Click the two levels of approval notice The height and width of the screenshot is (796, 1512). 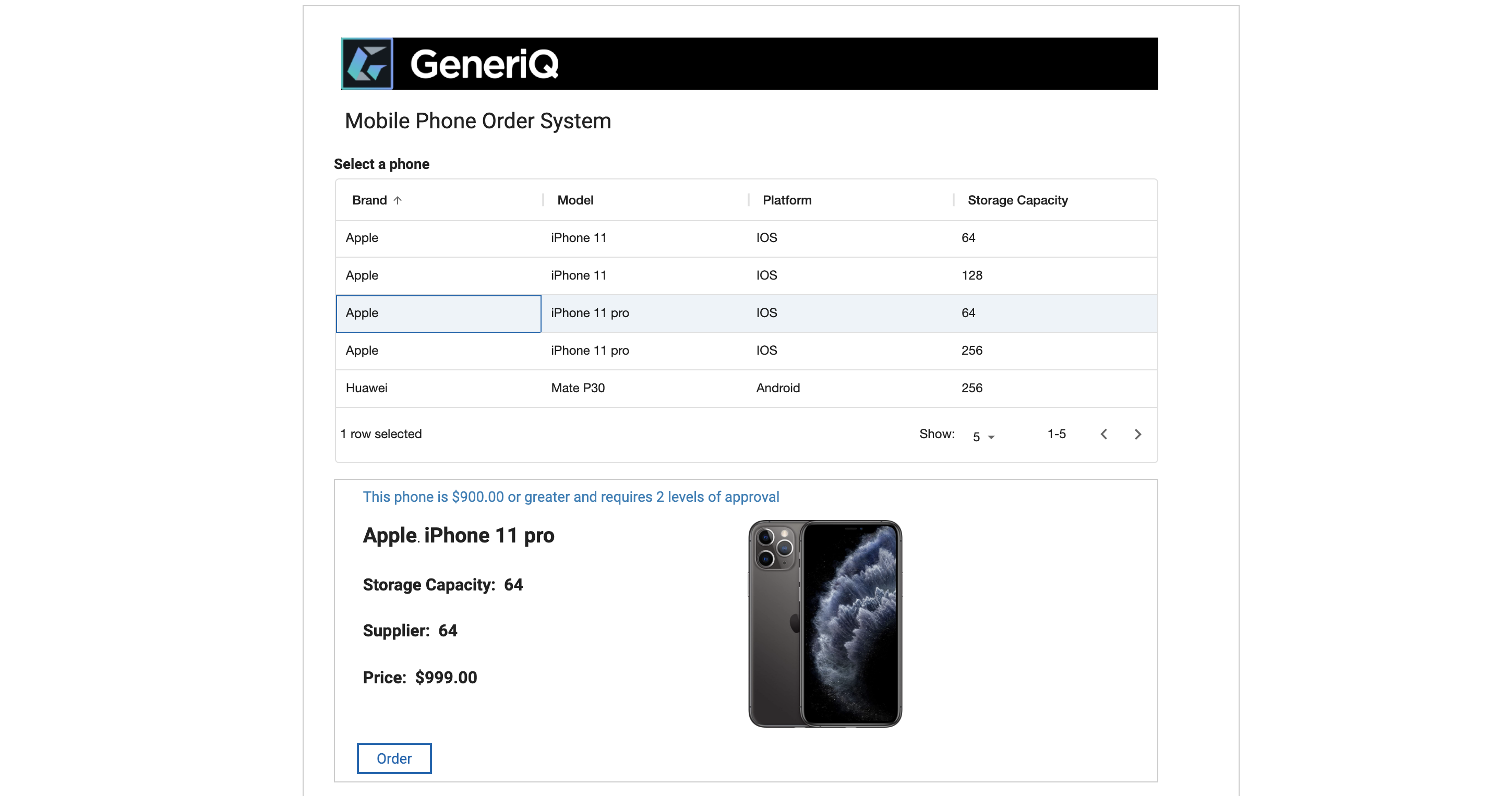[571, 497]
